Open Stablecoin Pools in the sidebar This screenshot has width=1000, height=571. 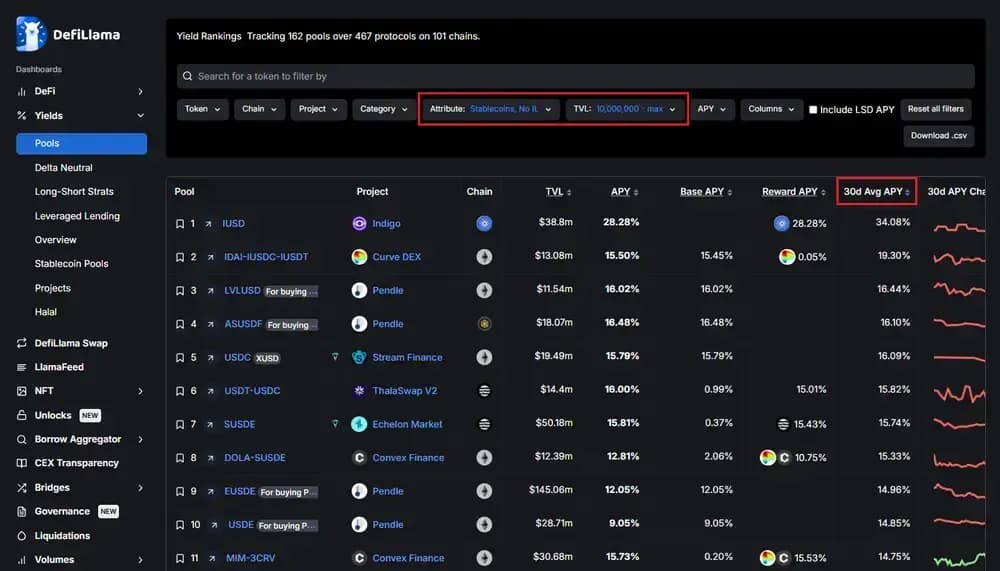[x=71, y=264]
